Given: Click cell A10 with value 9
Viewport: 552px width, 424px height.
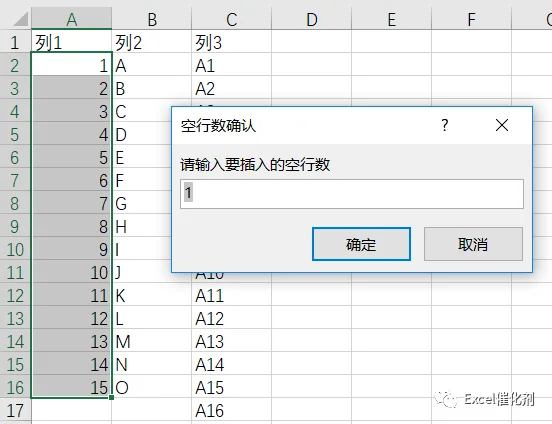Looking at the screenshot, I should coord(71,249).
